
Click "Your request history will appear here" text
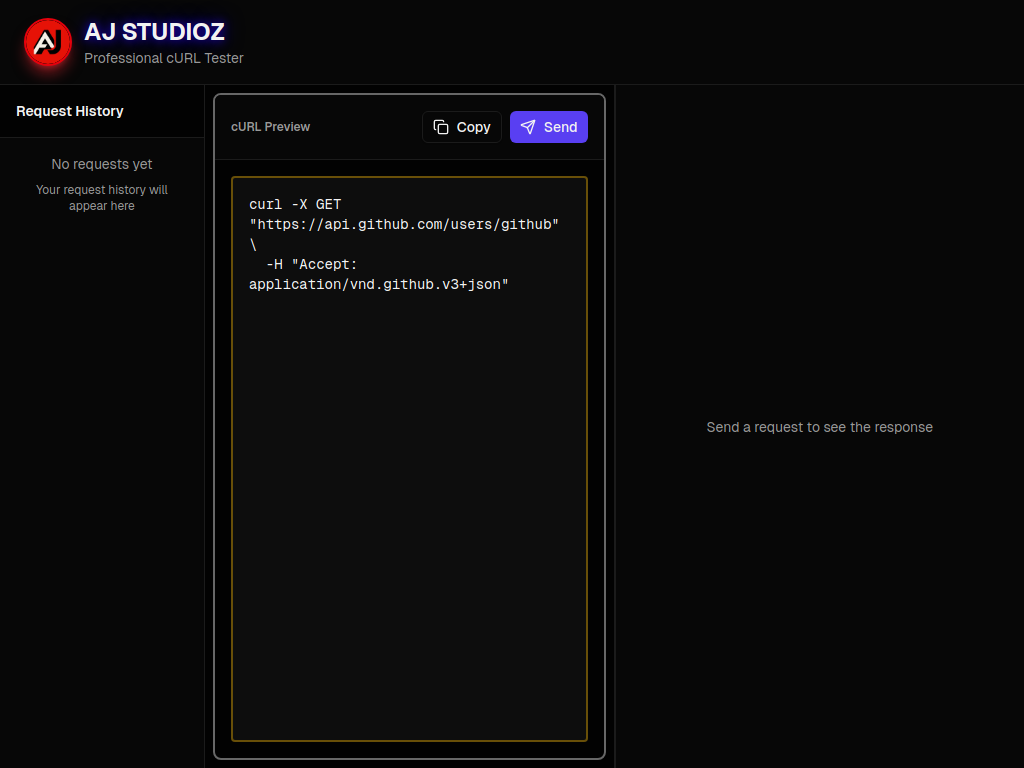(102, 198)
